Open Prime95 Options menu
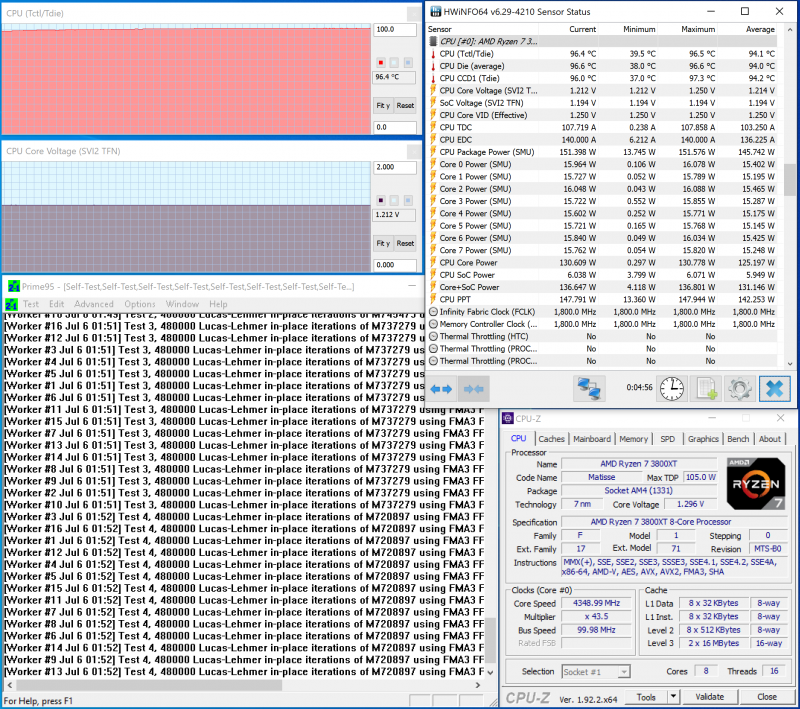 [140, 304]
